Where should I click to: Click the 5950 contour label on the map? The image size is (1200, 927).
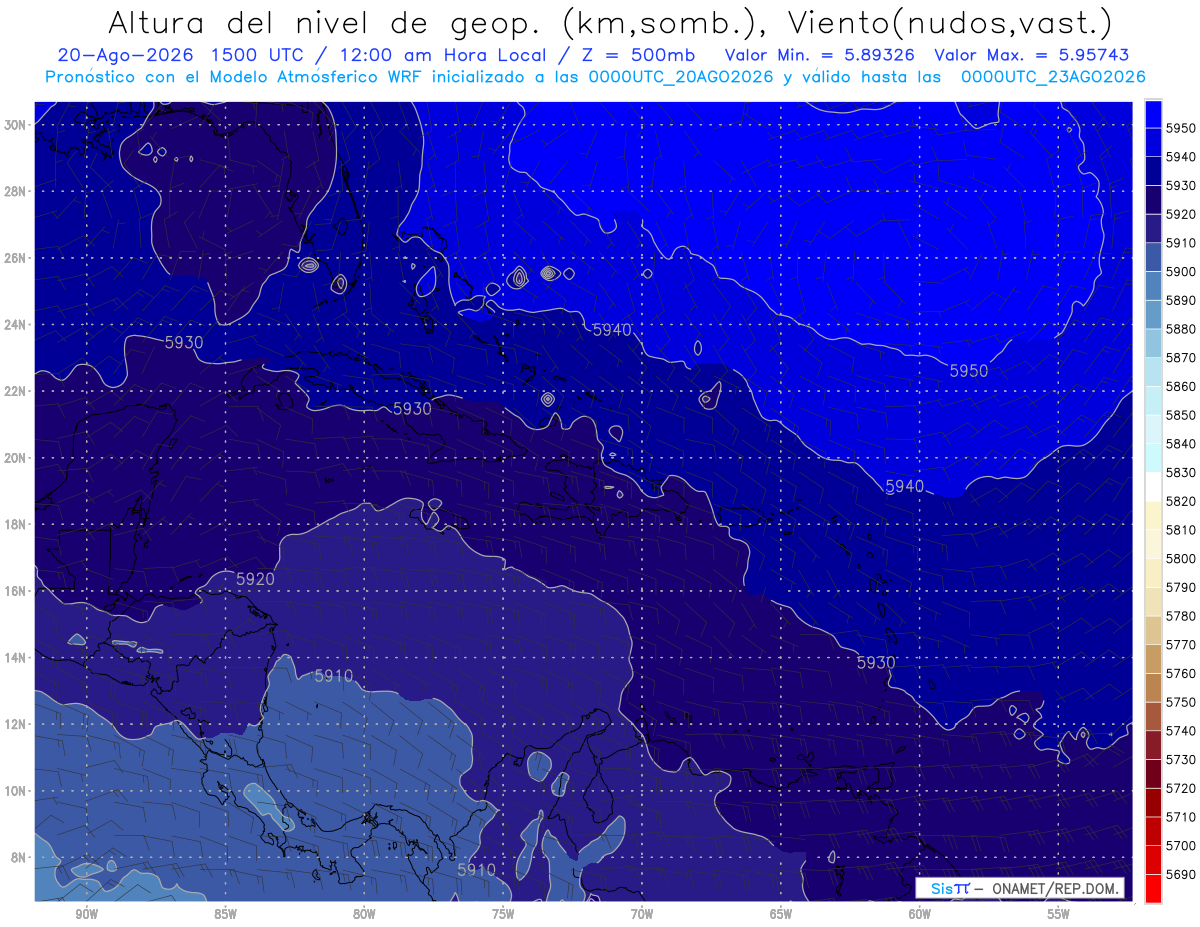[968, 371]
